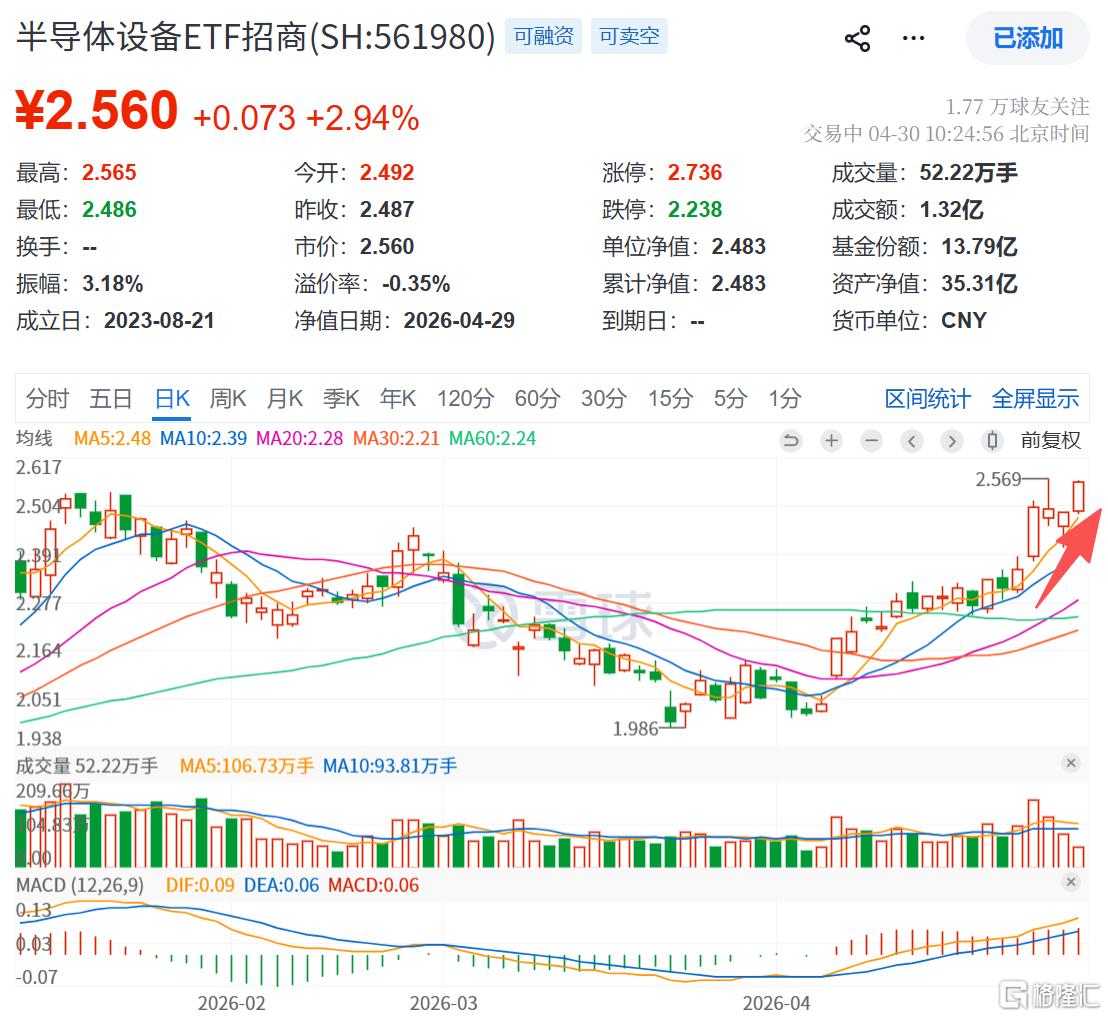Click the 已添加 button
Screen dimensions: 1108x1018
tap(1027, 38)
